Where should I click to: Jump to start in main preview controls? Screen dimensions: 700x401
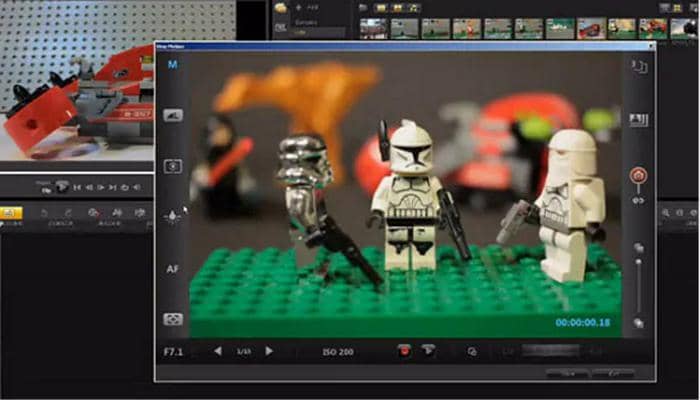[77, 188]
